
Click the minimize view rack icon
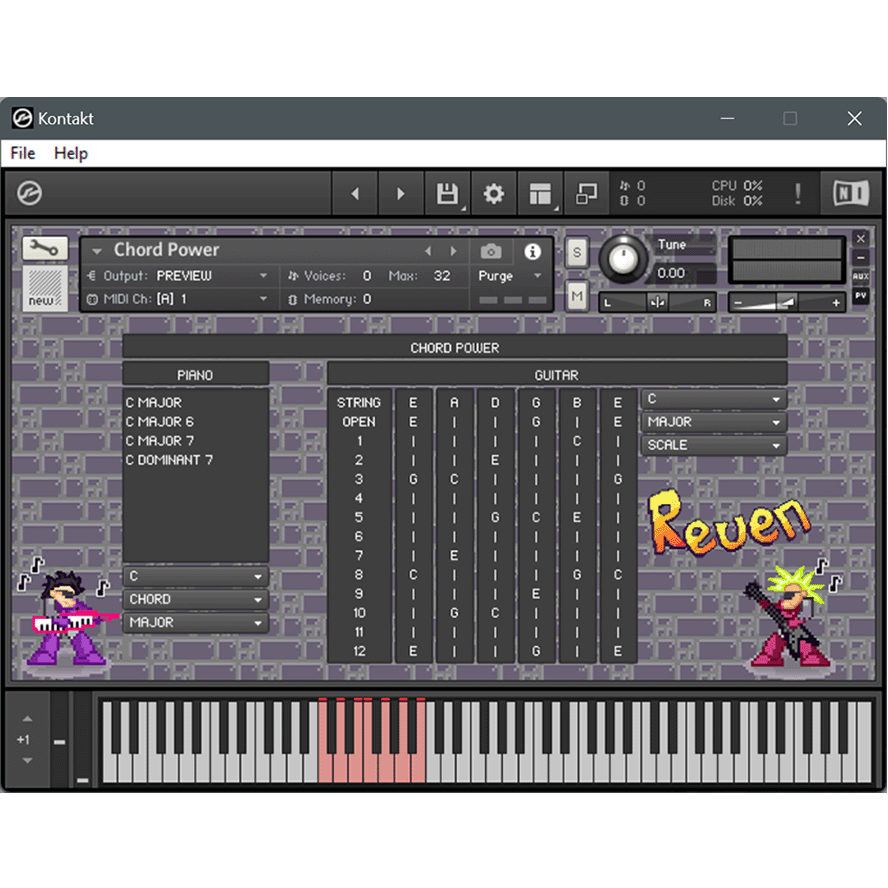(586, 194)
